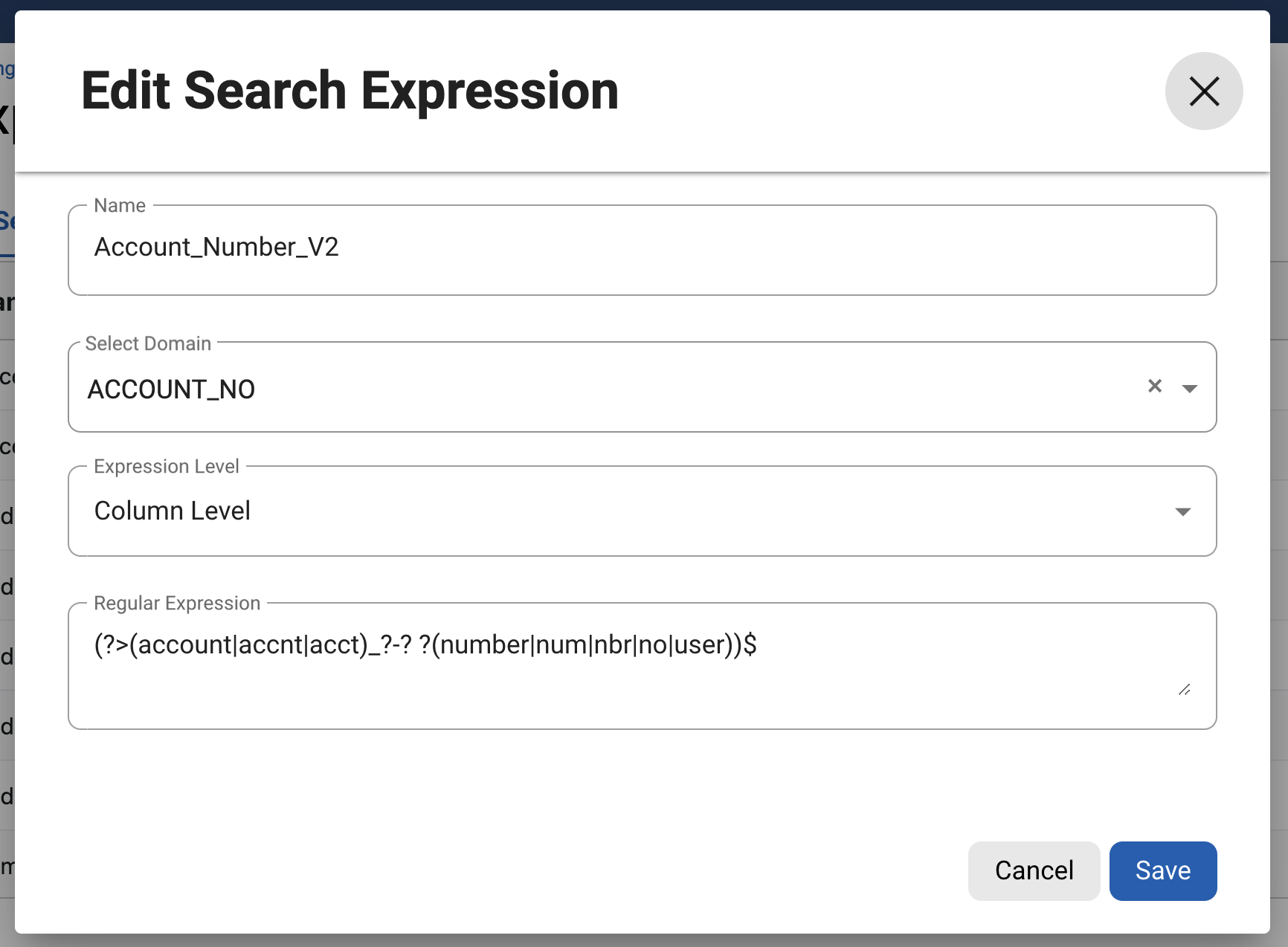
Task: Click the Select Domain label
Action: click(x=148, y=343)
